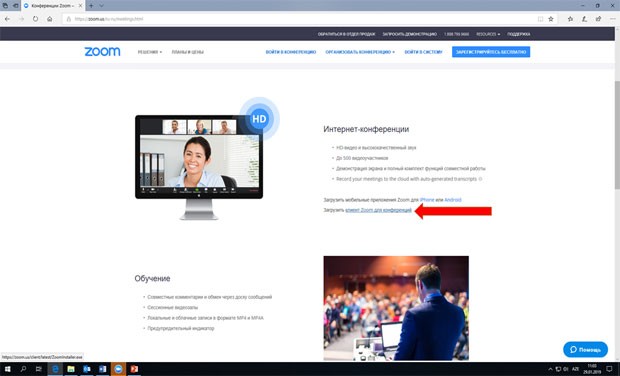Refresh the page with the reload icon
The height and width of the screenshot is (376, 620).
pyautogui.click(x=36, y=19)
